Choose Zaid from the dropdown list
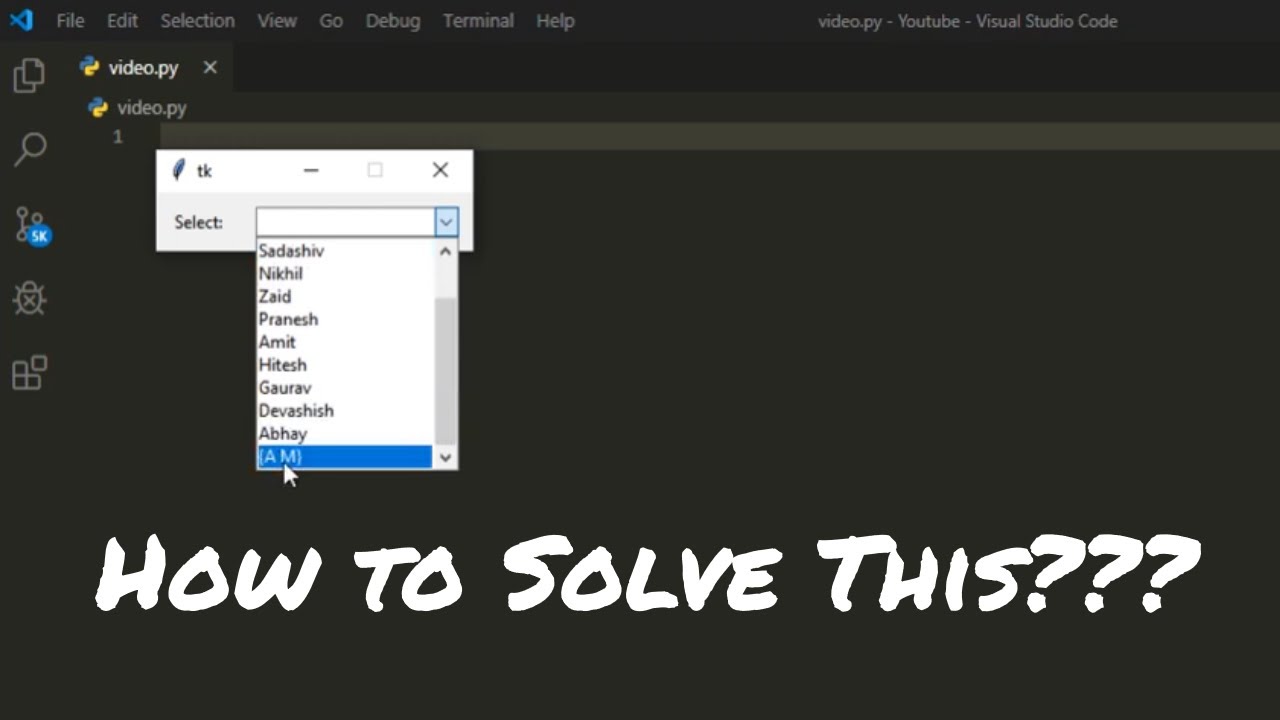 (x=344, y=297)
